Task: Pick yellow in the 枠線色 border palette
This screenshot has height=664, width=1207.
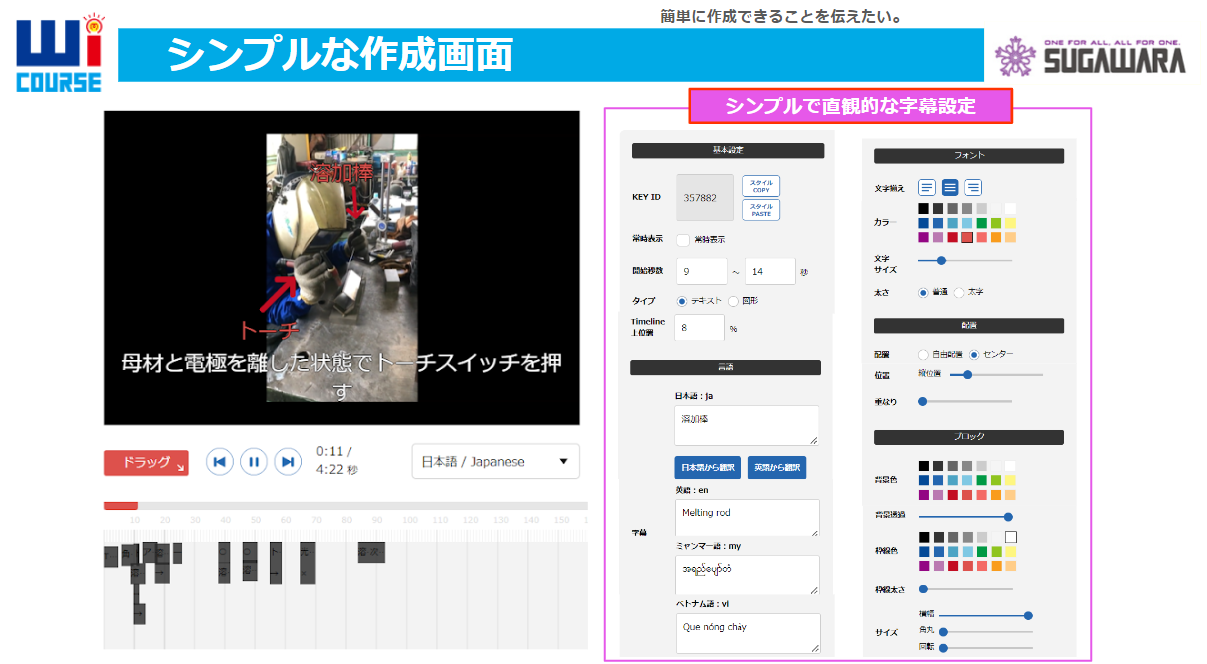Action: tap(1011, 552)
